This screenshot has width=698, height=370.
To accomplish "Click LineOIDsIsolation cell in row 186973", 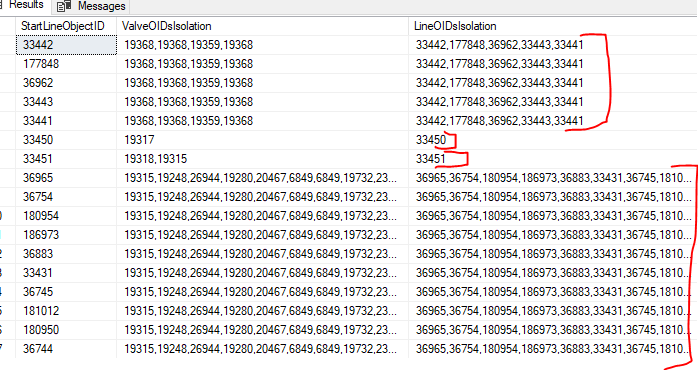I will click(x=553, y=235).
